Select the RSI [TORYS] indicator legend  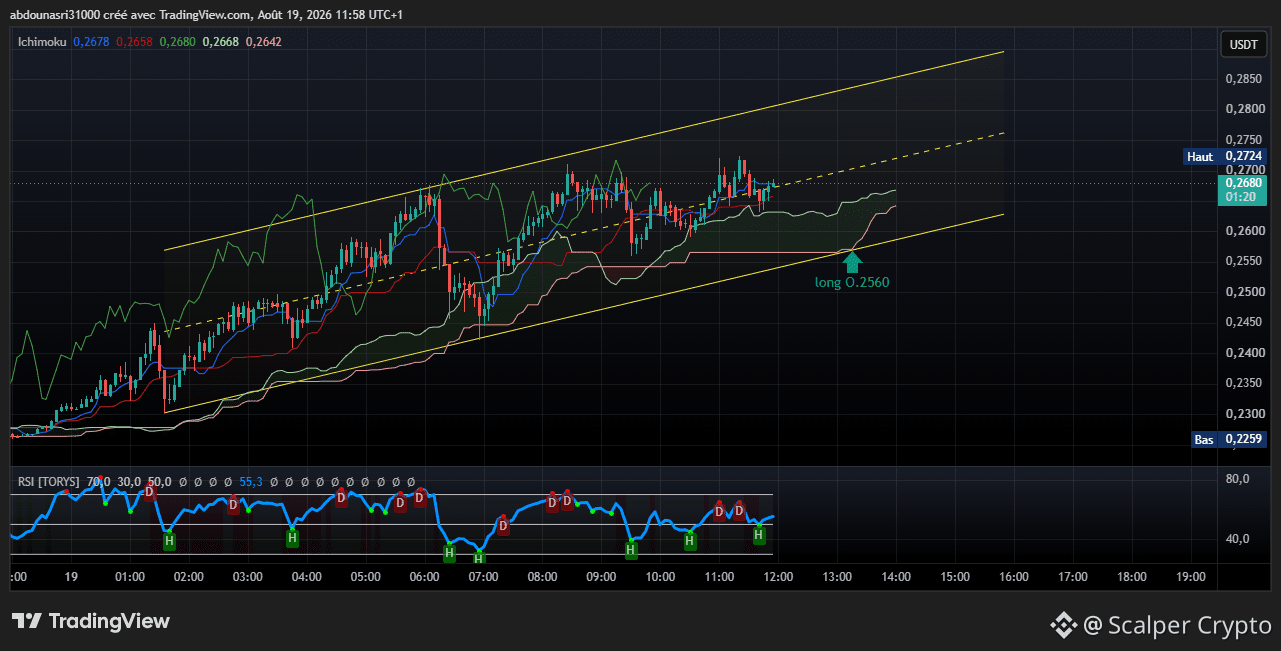[x=50, y=482]
